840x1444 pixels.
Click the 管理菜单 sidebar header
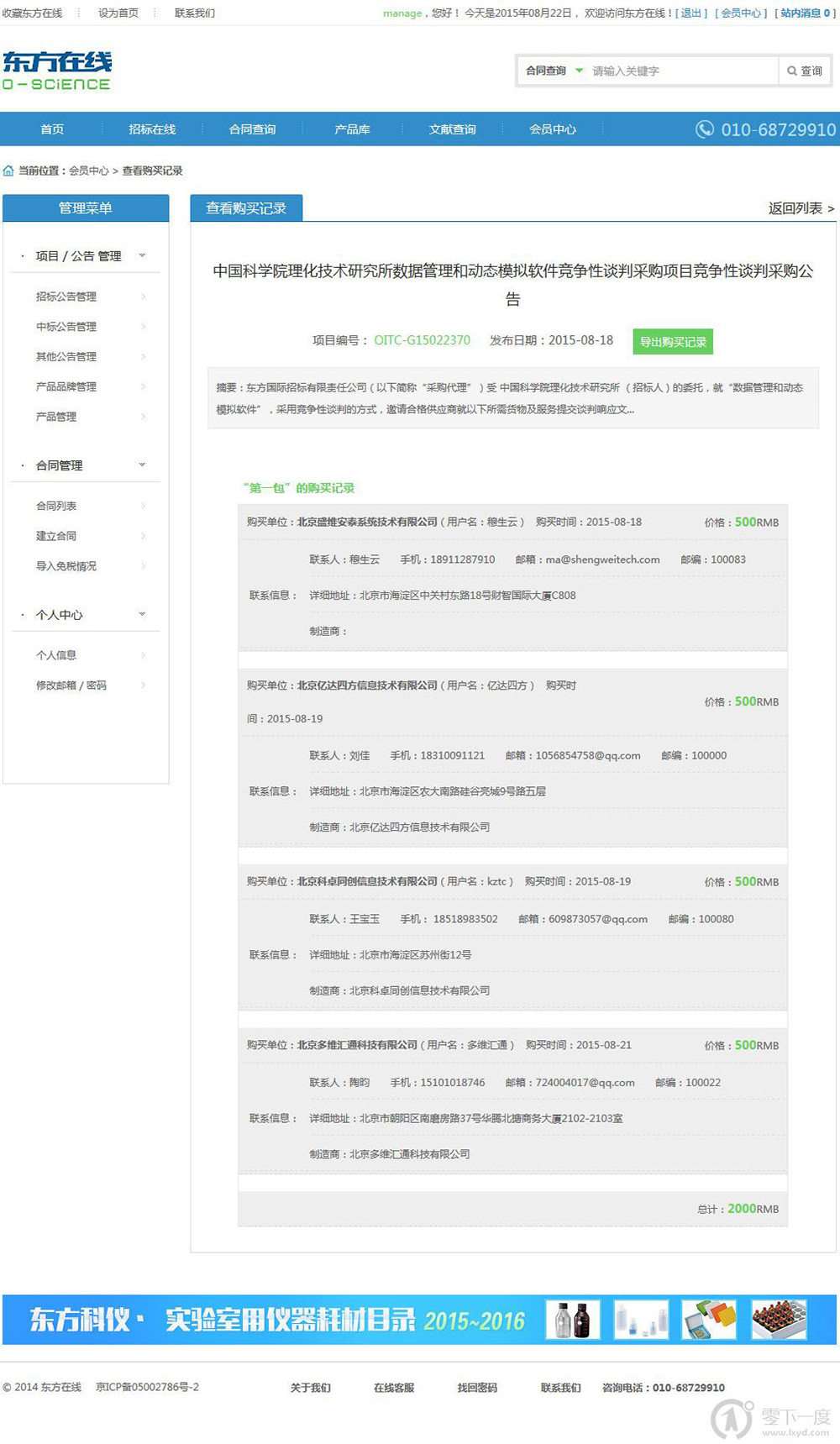(86, 208)
